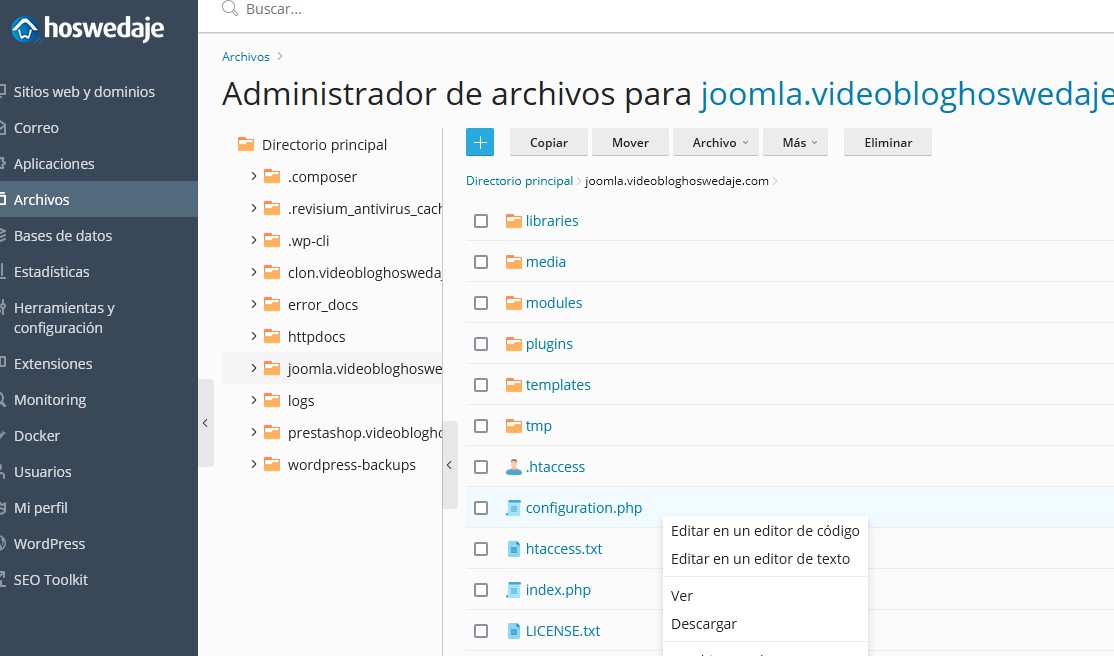Click the httpdocs folder icon in tree

click(271, 336)
